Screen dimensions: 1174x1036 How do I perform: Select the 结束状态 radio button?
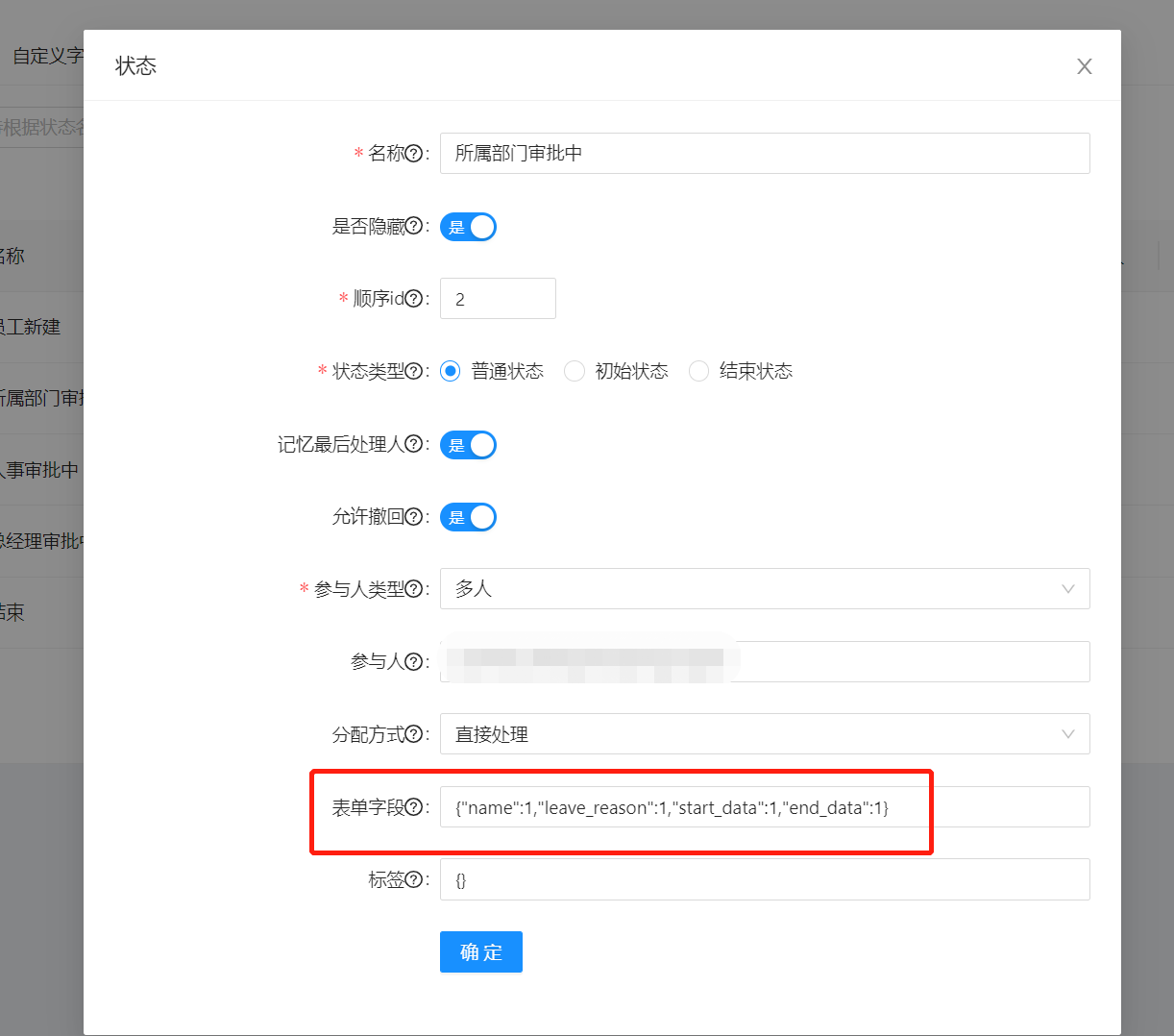[x=699, y=371]
